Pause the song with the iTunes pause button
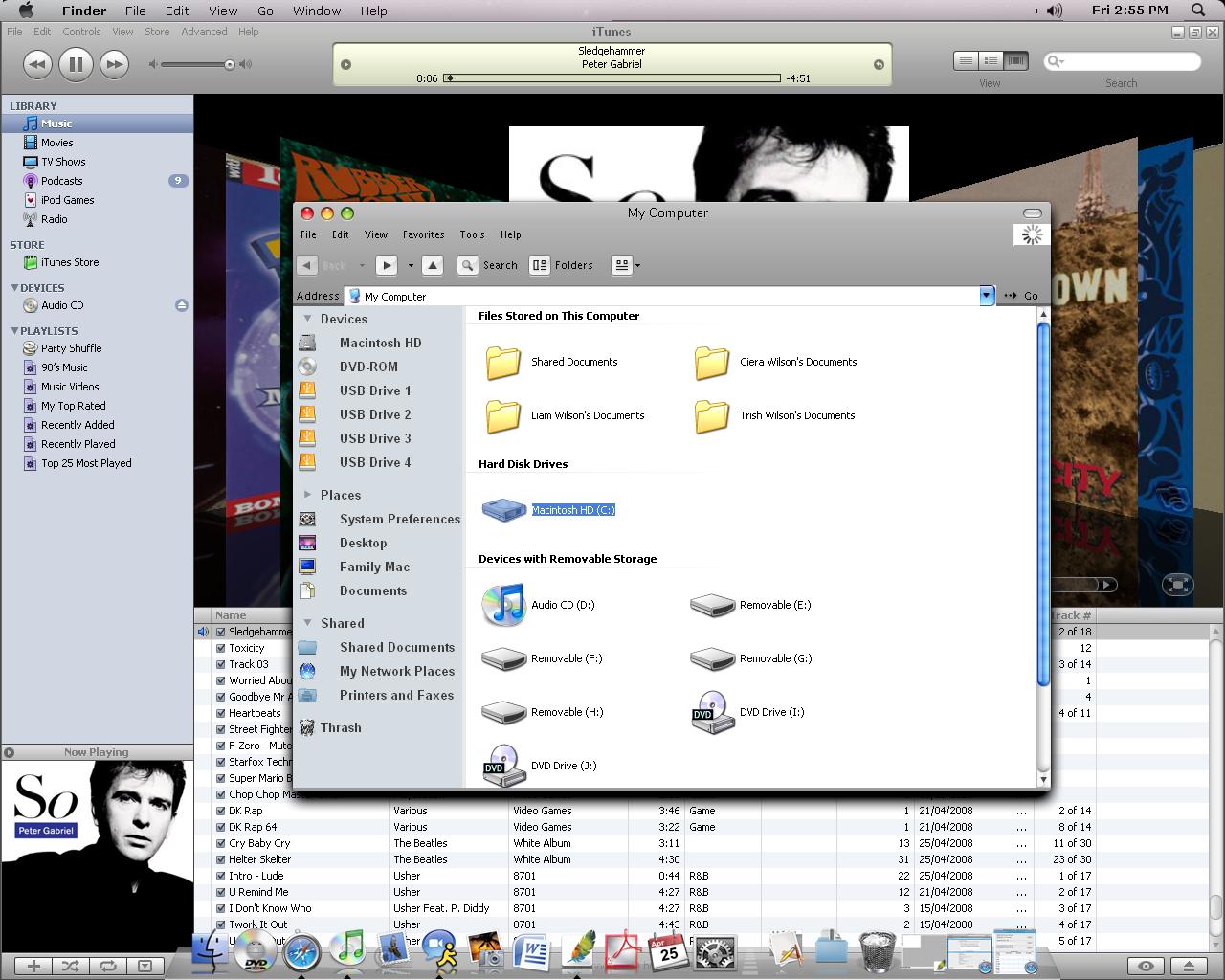The height and width of the screenshot is (980, 1225). coord(76,64)
